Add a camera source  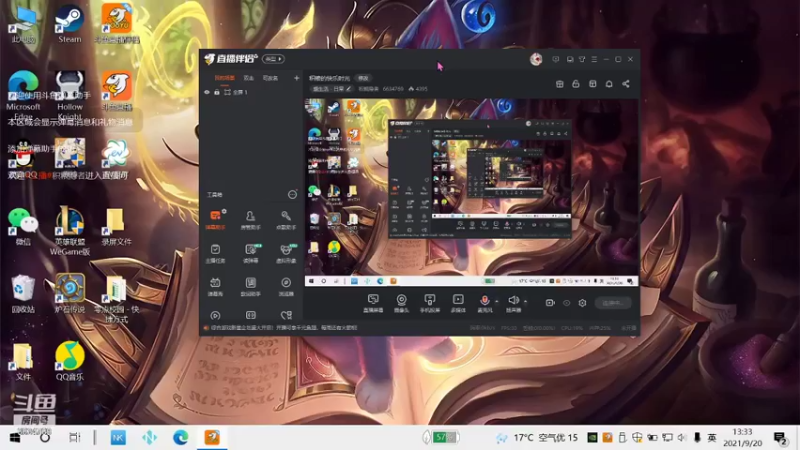(402, 303)
